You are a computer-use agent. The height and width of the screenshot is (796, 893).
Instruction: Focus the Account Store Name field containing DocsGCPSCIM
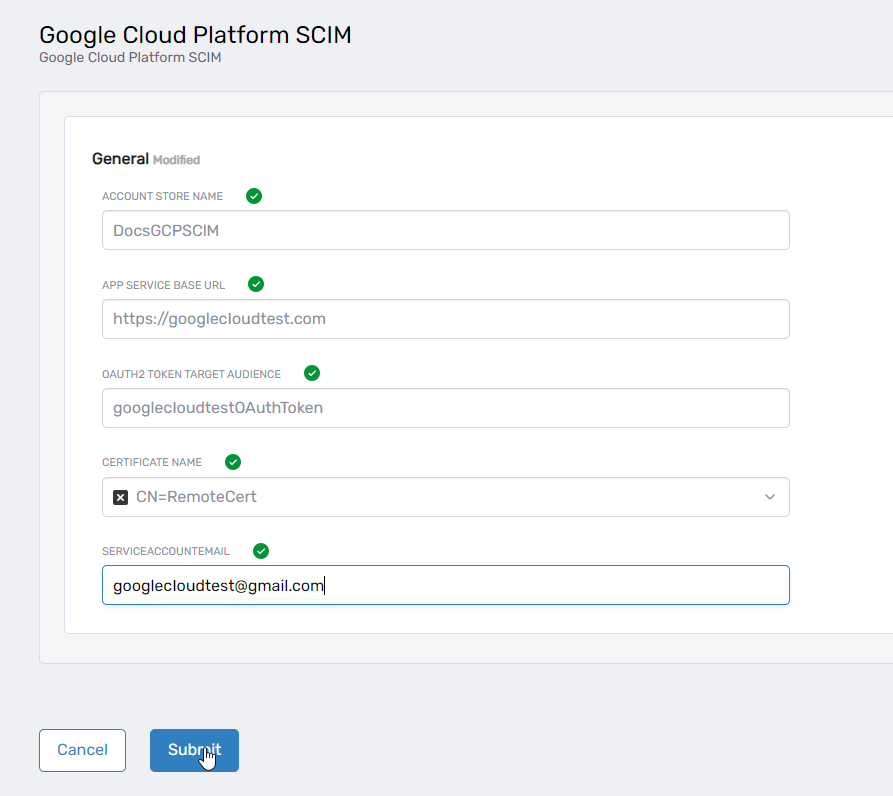point(445,230)
